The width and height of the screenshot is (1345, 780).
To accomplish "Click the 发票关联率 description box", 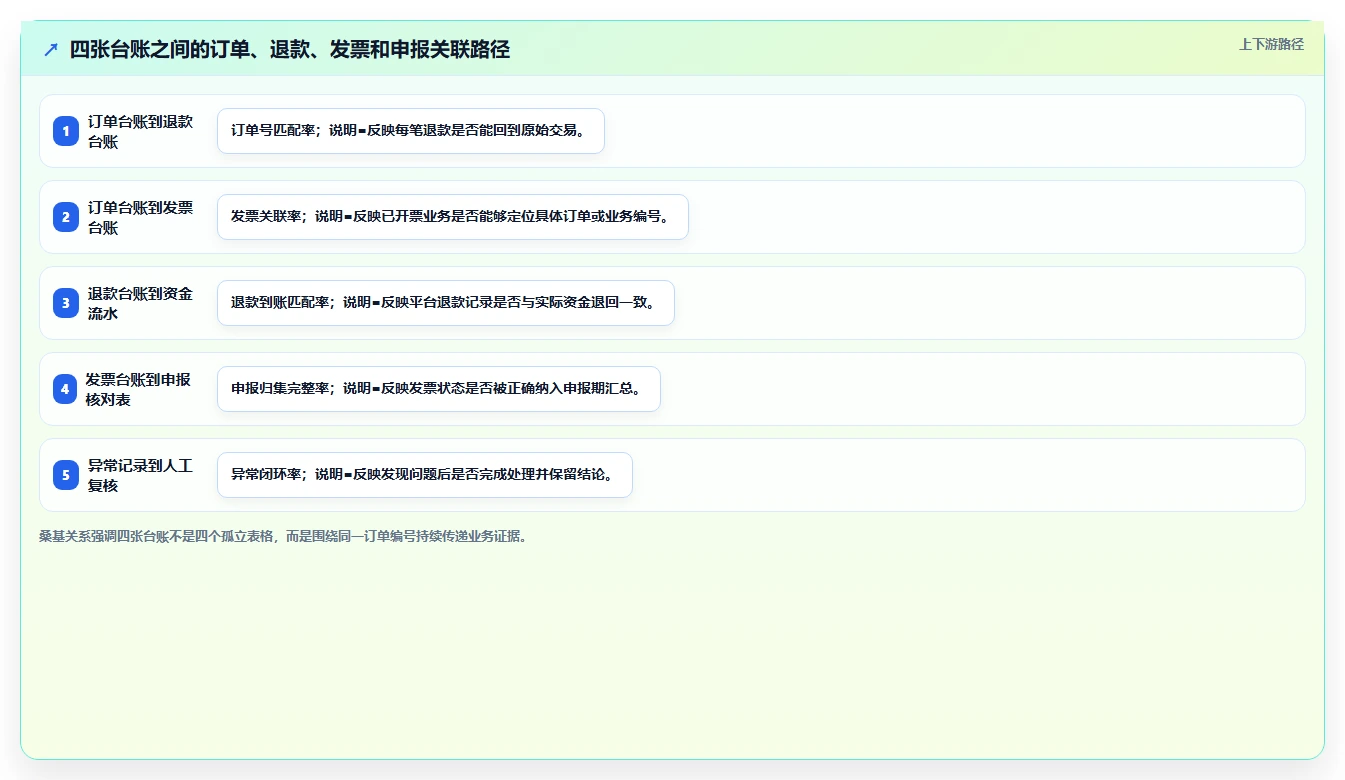I will pyautogui.click(x=453, y=217).
